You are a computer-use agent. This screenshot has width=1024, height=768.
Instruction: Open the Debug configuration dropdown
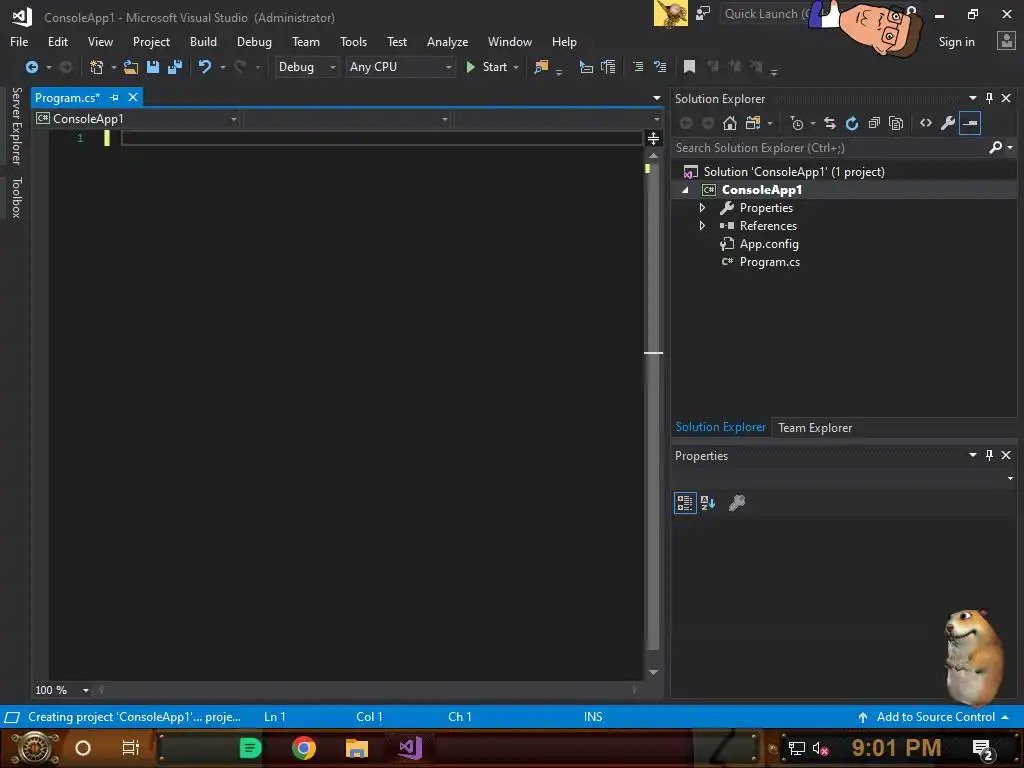pos(306,67)
